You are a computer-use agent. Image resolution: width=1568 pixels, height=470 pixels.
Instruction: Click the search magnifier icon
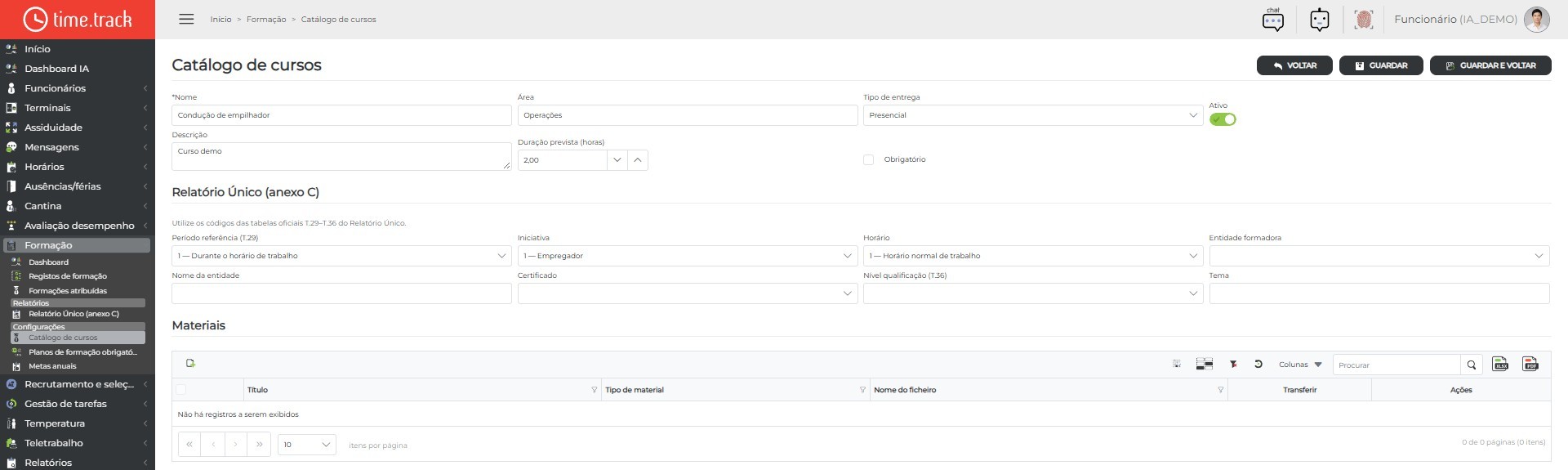(1471, 365)
